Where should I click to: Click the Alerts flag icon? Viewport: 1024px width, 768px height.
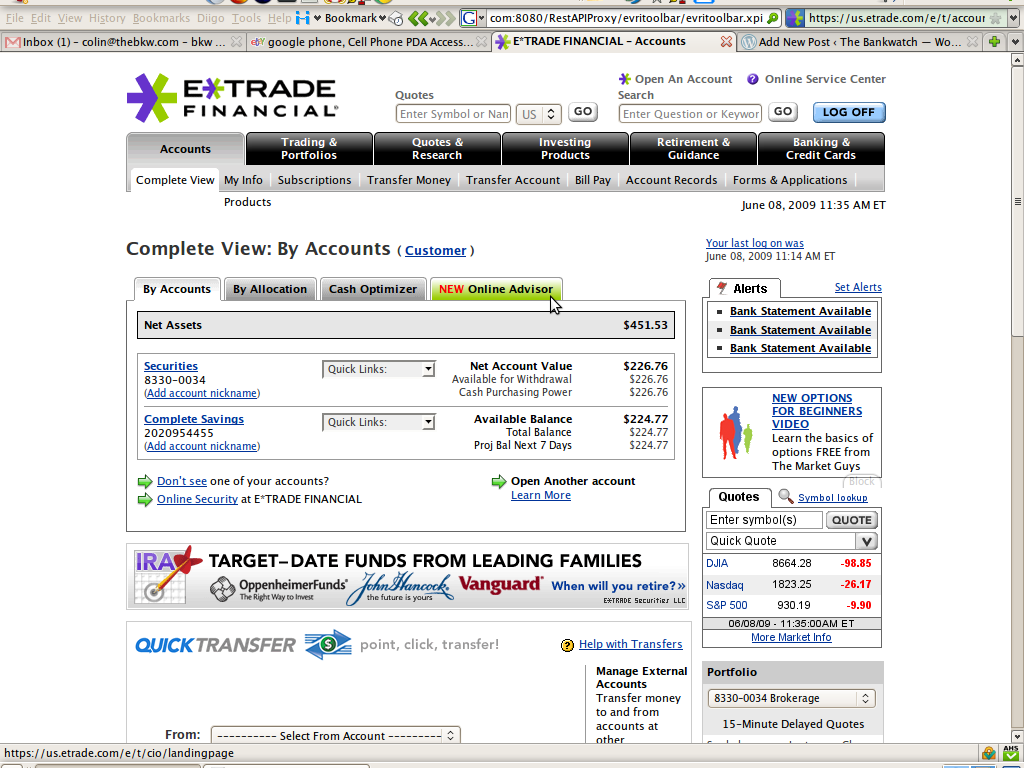pos(722,288)
